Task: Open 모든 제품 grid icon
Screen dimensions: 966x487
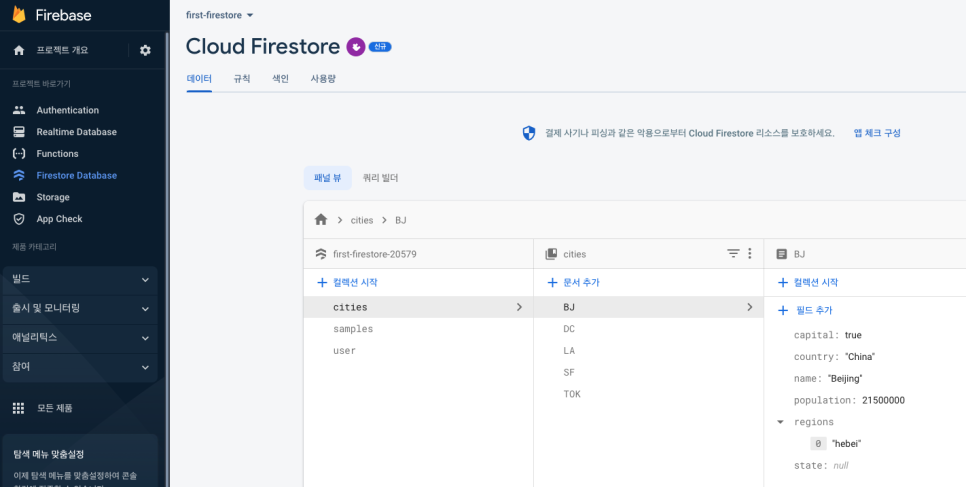Action: pyautogui.click(x=18, y=408)
